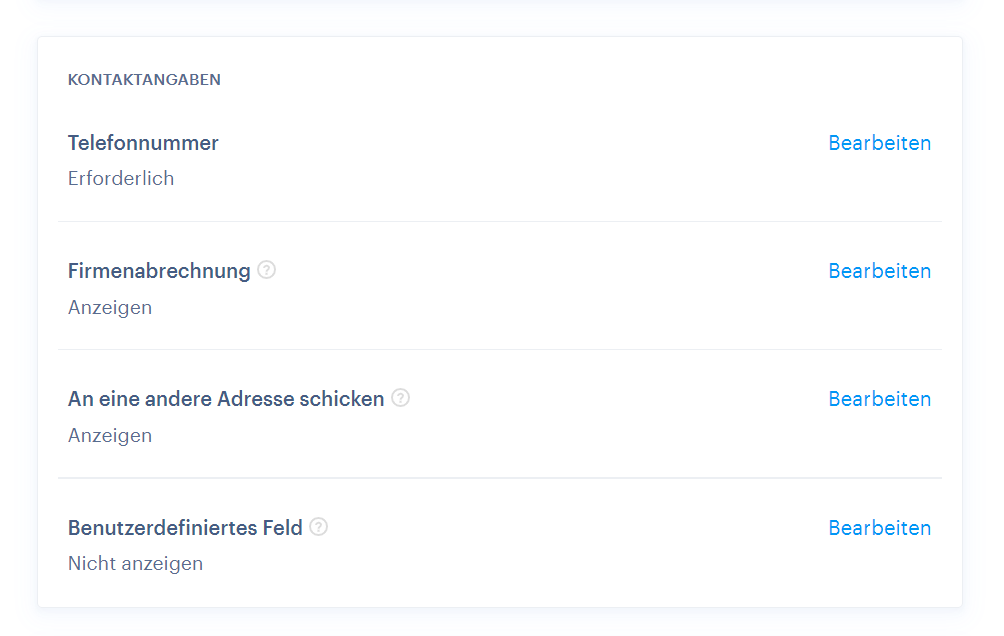Select Bearbeiten next to An eine andere Adresse schicken
The image size is (1004, 636).
click(x=879, y=399)
